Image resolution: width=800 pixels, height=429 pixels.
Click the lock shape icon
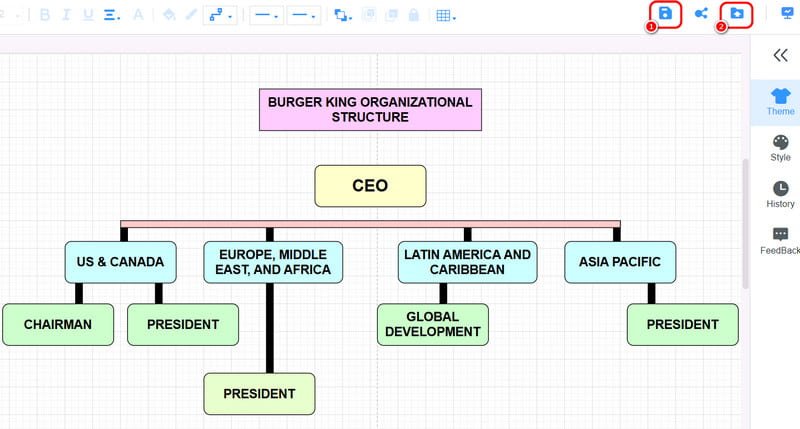pyautogui.click(x=414, y=15)
